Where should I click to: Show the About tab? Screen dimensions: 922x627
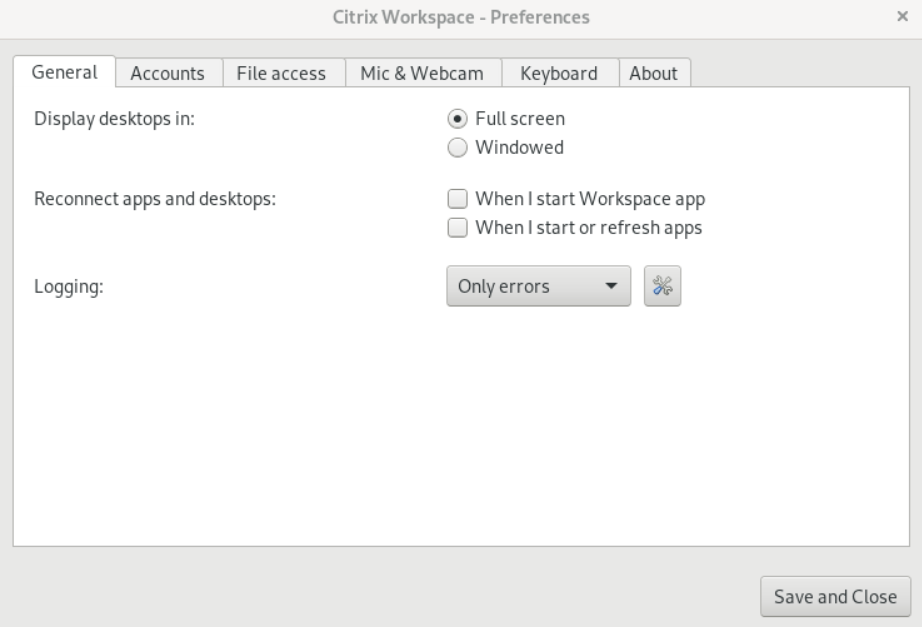click(x=653, y=73)
